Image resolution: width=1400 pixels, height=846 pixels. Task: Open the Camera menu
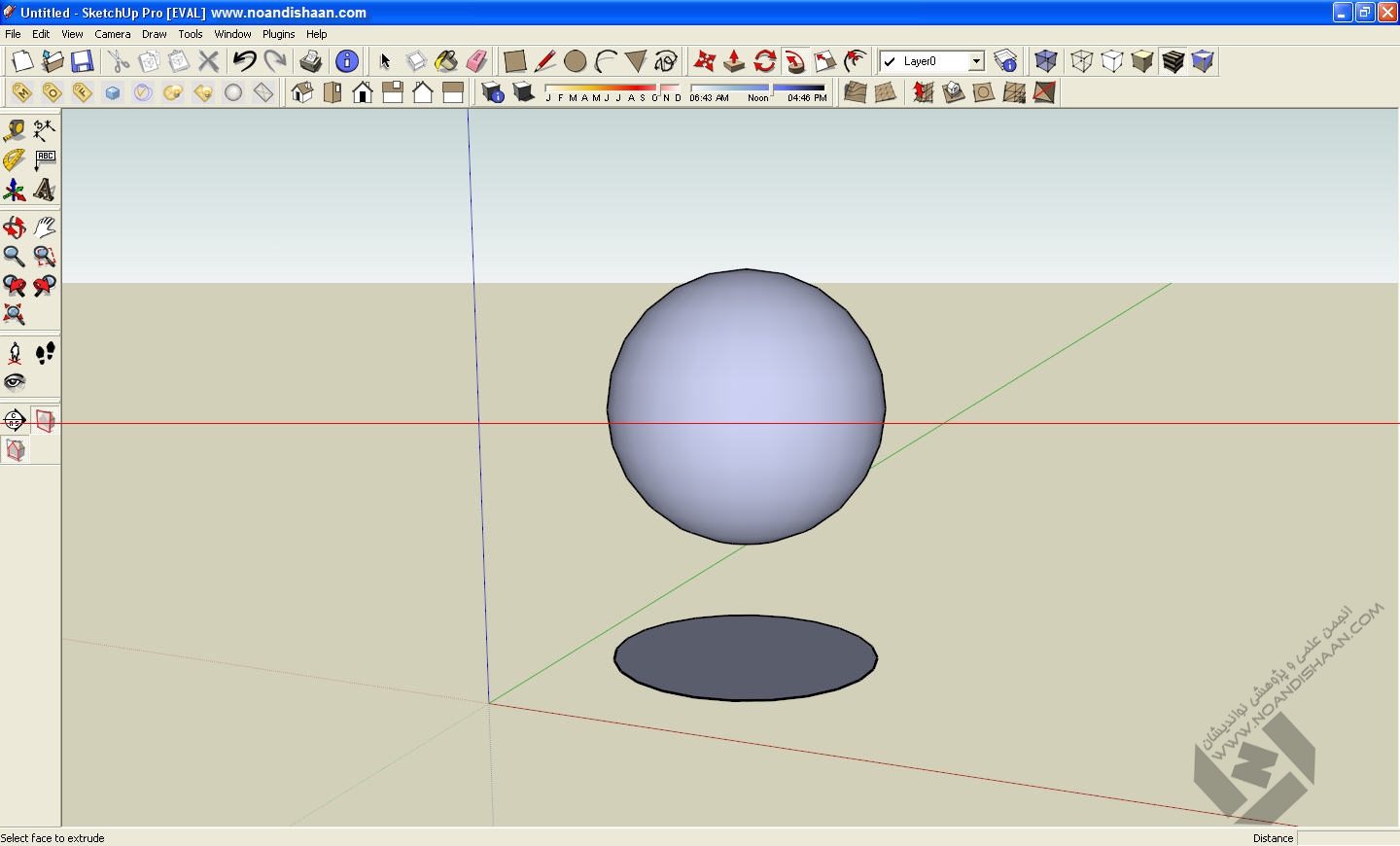(112, 34)
